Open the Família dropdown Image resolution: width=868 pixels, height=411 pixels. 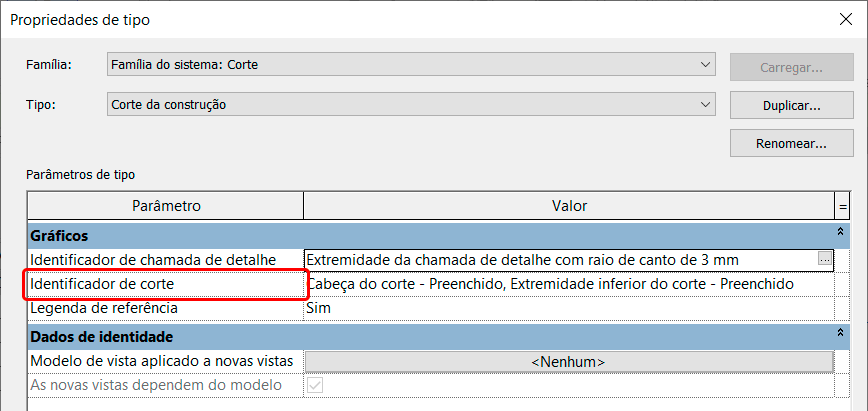[411, 65]
